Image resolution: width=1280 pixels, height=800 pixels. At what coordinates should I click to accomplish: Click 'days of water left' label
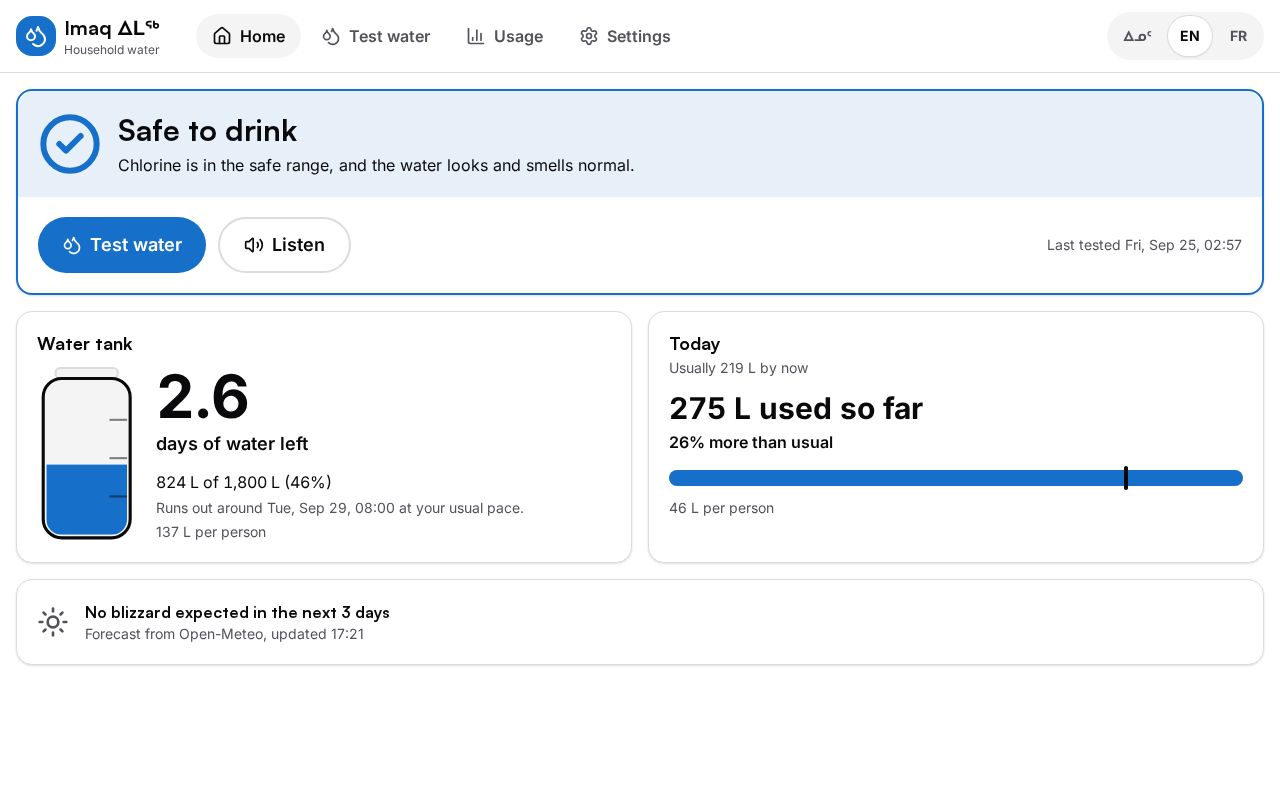[x=232, y=444]
